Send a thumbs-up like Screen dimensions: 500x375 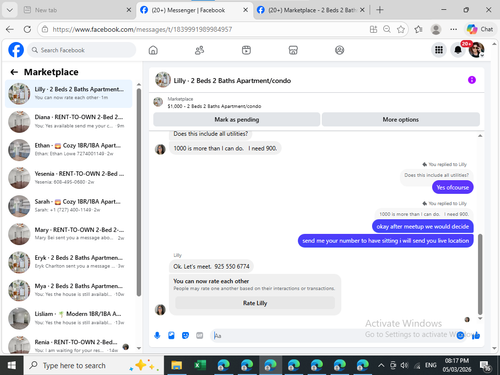pyautogui.click(x=476, y=335)
